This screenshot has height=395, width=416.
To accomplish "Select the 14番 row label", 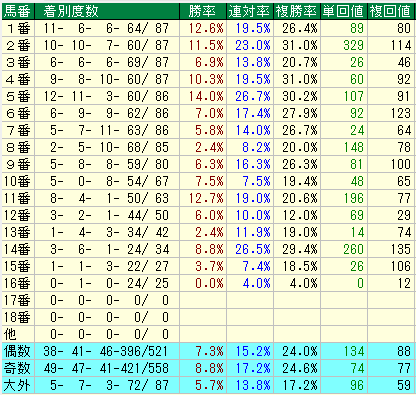I will pos(17,249).
